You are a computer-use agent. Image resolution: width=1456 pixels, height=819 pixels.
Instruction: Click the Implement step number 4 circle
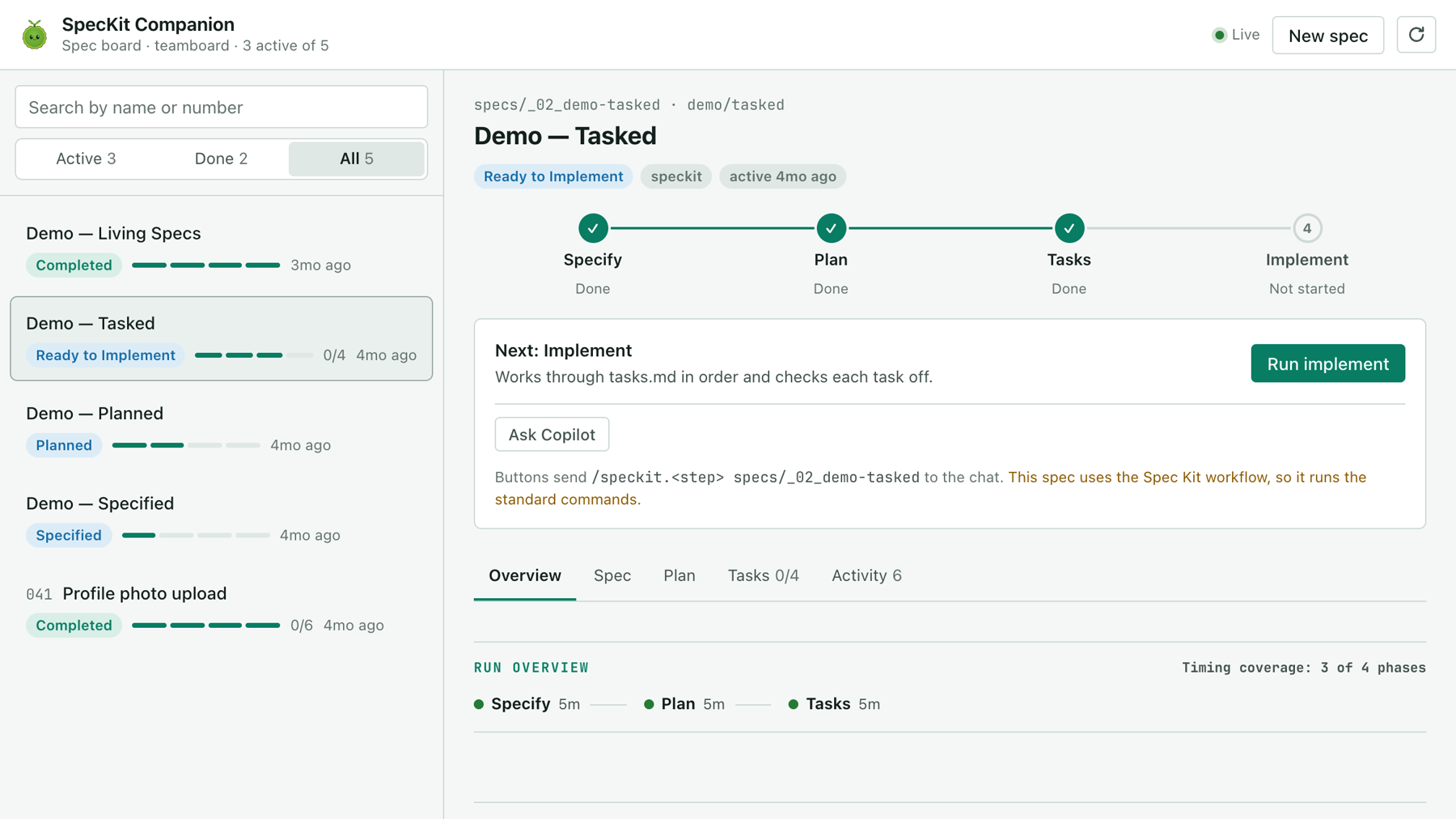[x=1306, y=228]
